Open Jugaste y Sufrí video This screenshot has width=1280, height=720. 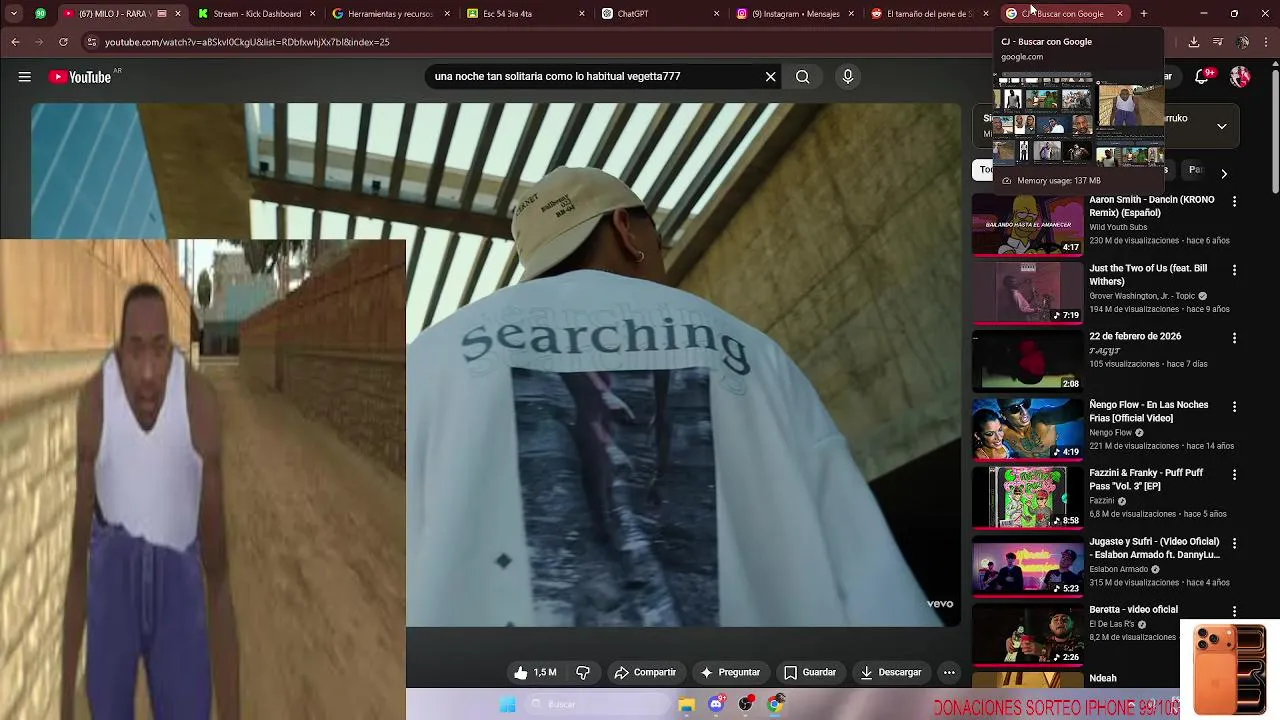pos(1028,565)
